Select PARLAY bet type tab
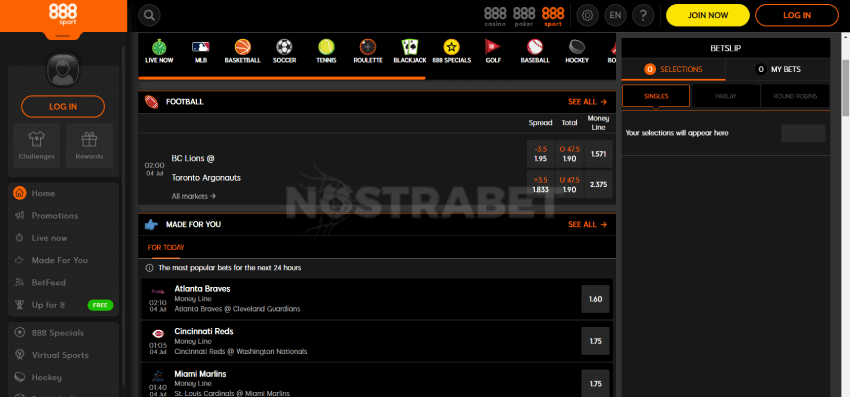 pyautogui.click(x=725, y=96)
